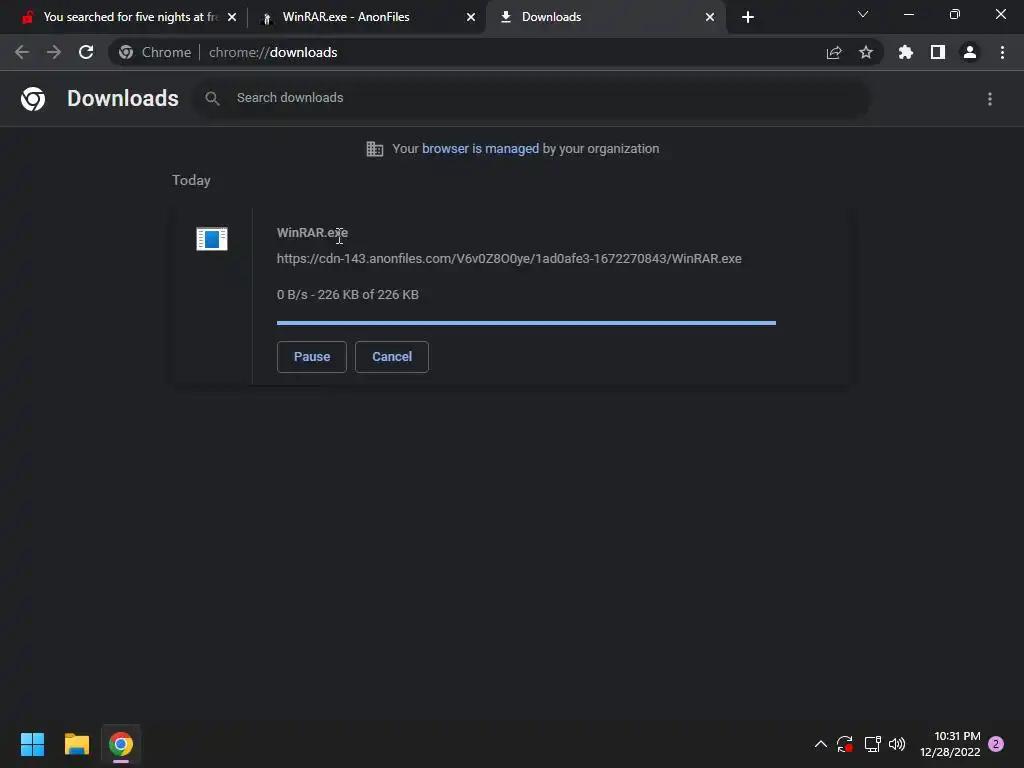Viewport: 1024px width, 768px height.
Task: Click the WinRAR.exe file name
Action: pyautogui.click(x=312, y=232)
